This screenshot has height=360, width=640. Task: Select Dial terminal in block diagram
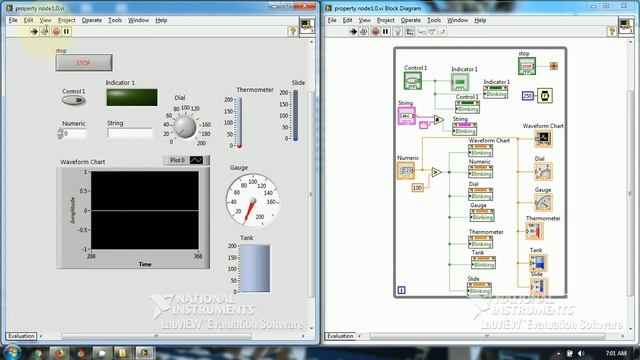(x=543, y=171)
